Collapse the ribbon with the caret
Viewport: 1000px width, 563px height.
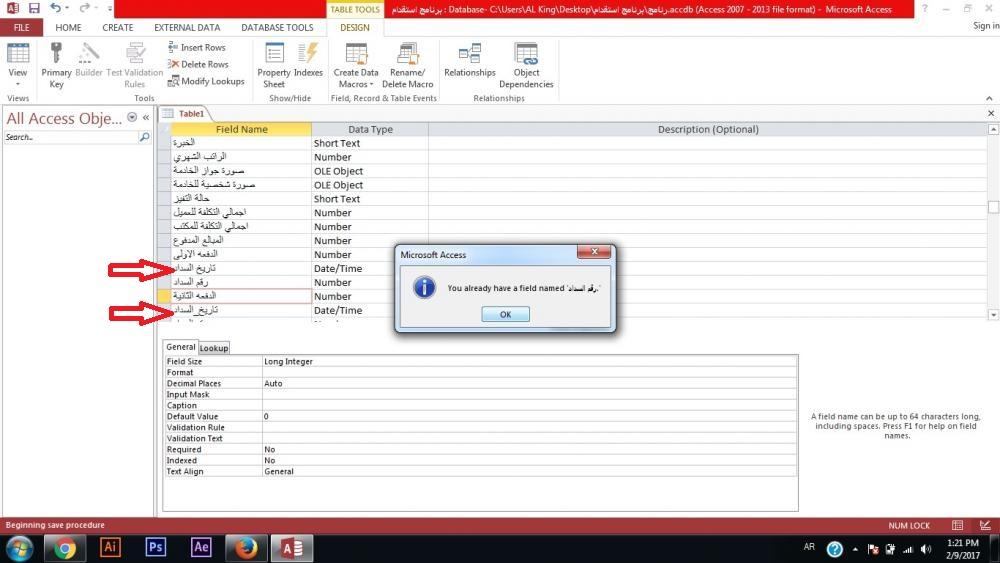coord(989,98)
